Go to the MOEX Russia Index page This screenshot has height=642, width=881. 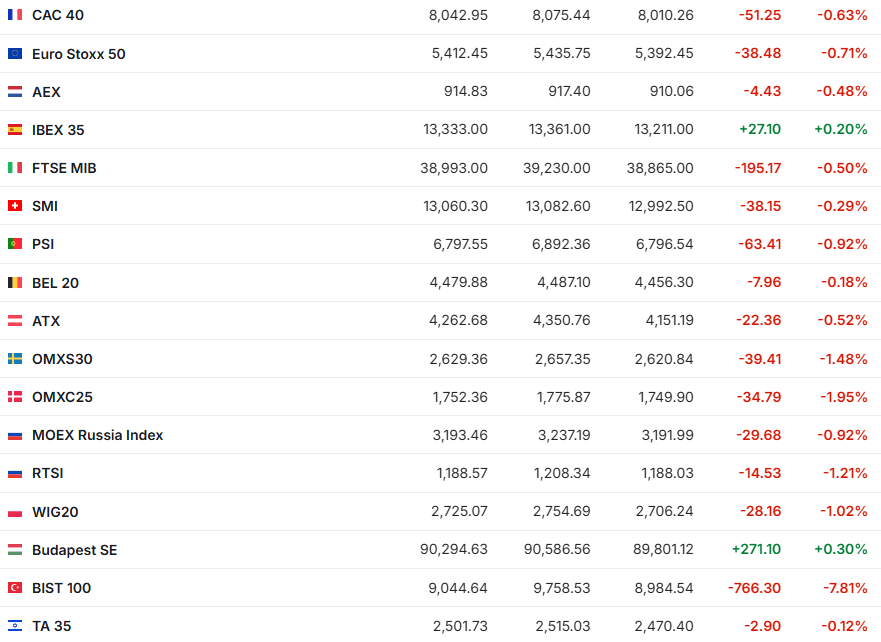[97, 435]
